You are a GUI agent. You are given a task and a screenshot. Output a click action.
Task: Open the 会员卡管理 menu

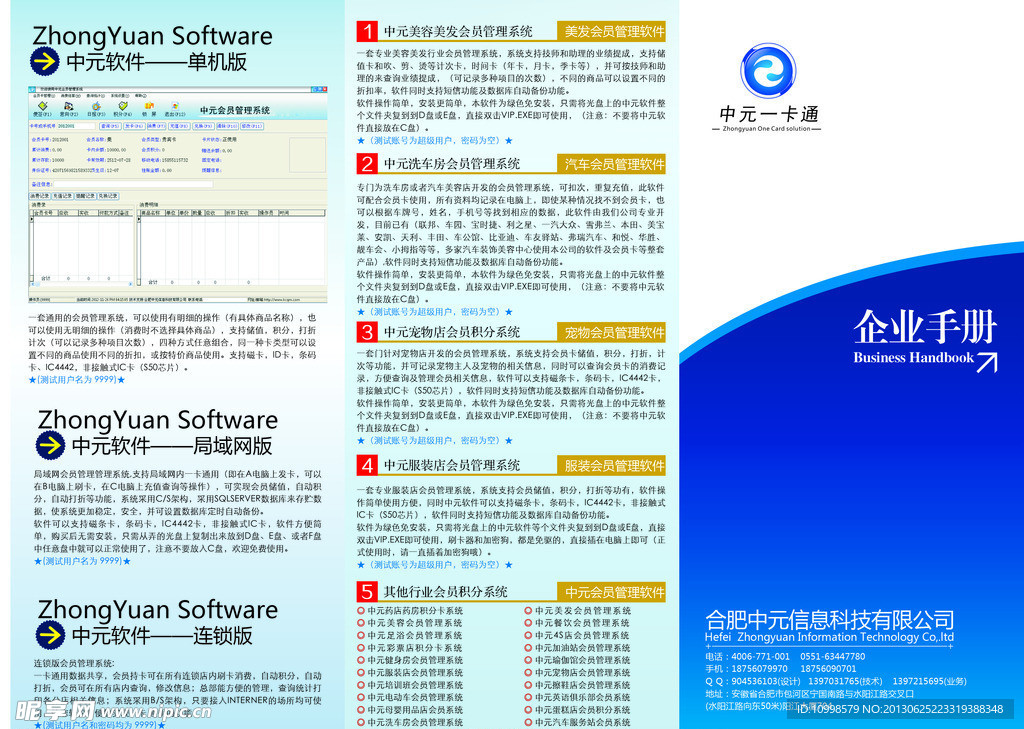pyautogui.click(x=43, y=96)
